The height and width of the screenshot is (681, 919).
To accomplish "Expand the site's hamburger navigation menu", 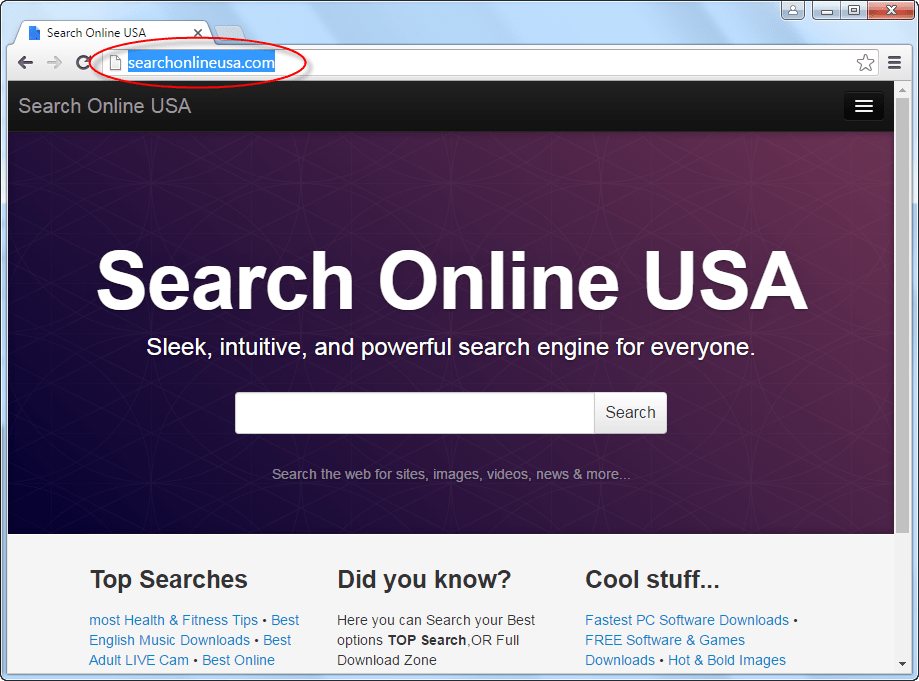I will (863, 106).
